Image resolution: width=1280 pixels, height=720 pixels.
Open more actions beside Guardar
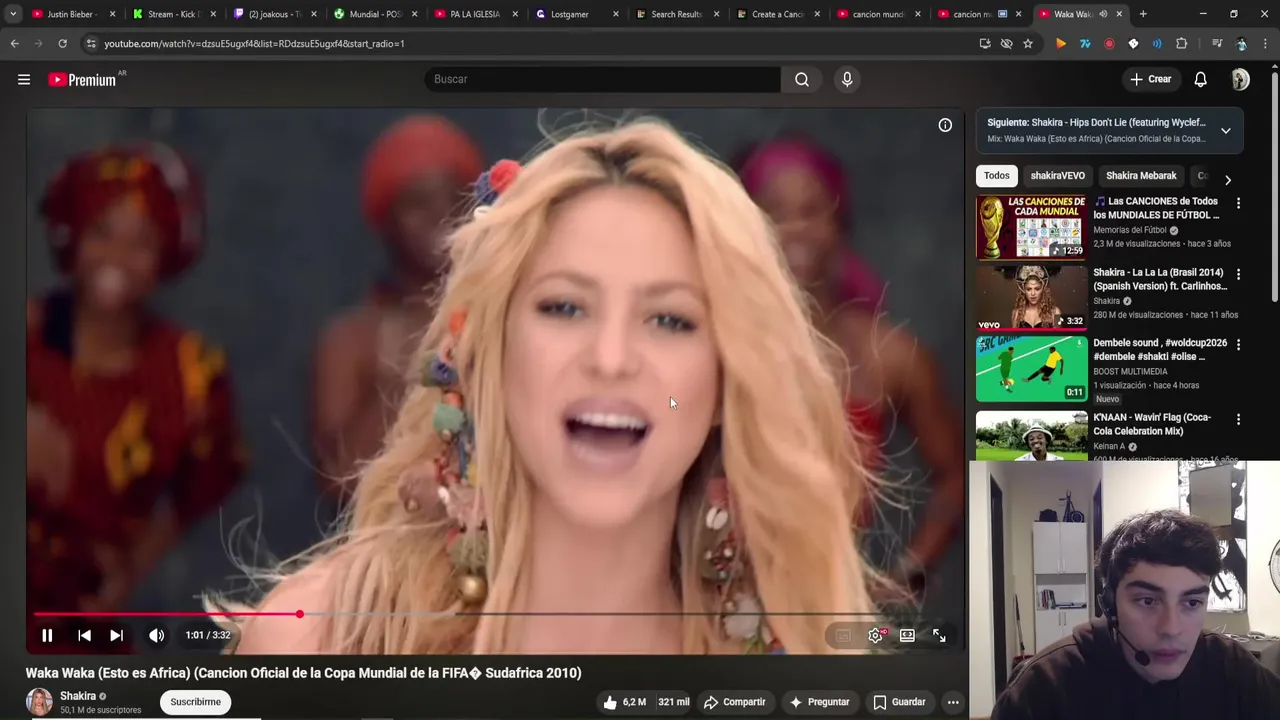tap(953, 702)
